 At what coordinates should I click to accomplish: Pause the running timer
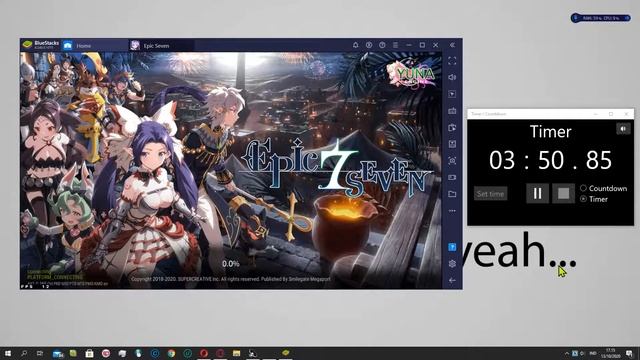pos(537,193)
